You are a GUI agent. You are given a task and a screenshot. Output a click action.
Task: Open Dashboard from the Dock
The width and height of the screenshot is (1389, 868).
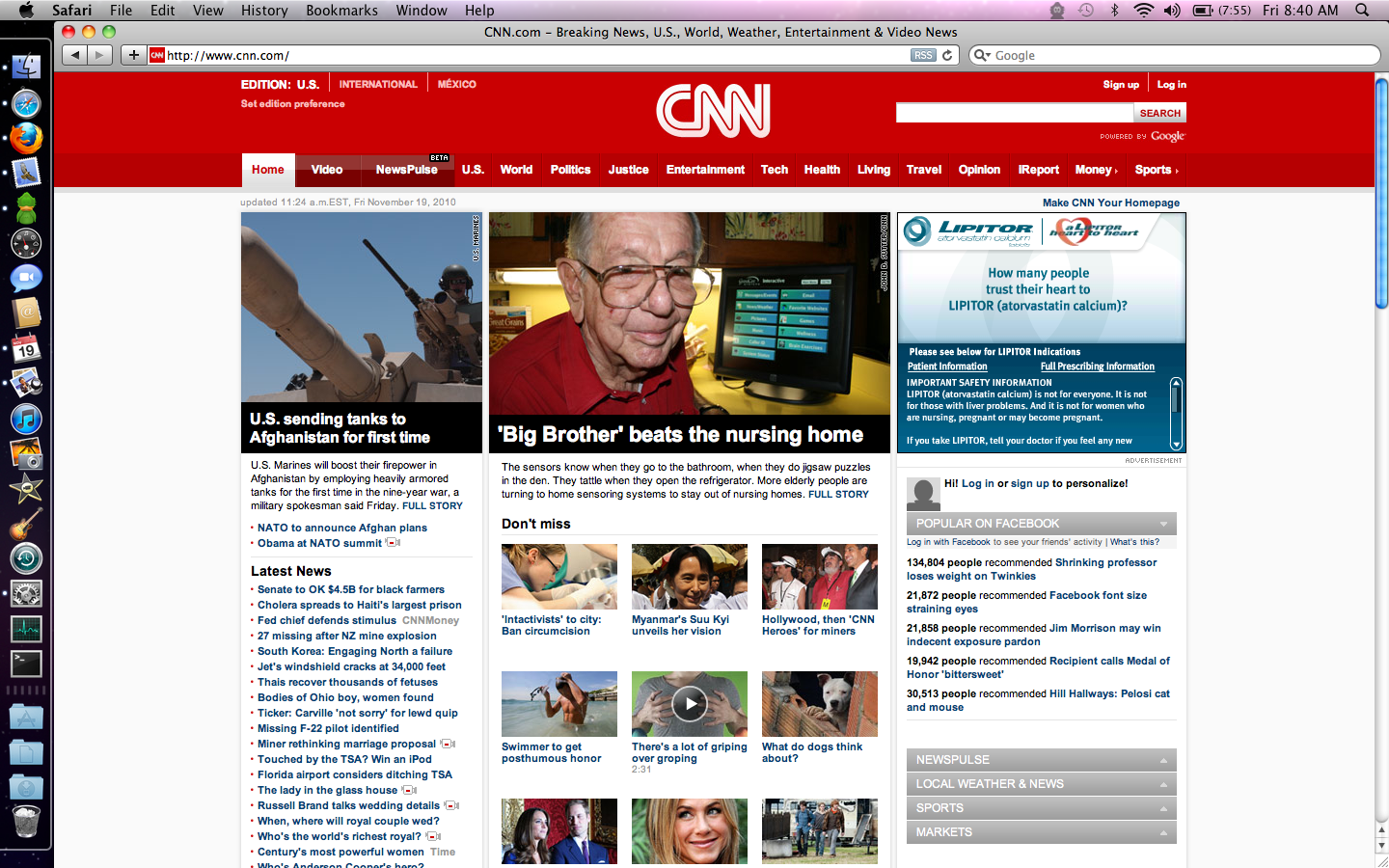(x=26, y=243)
